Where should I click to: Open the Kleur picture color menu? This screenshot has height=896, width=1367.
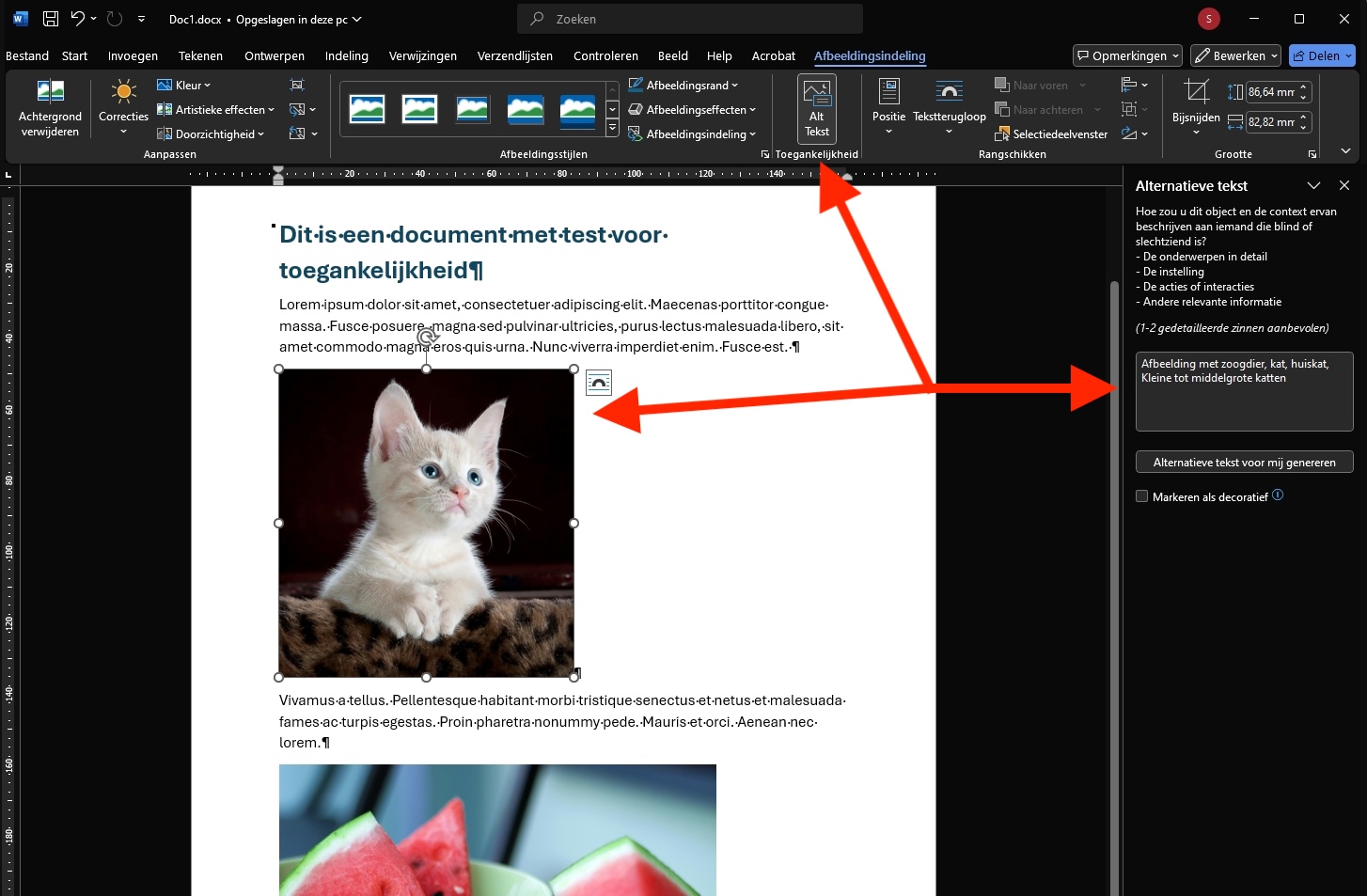183,86
